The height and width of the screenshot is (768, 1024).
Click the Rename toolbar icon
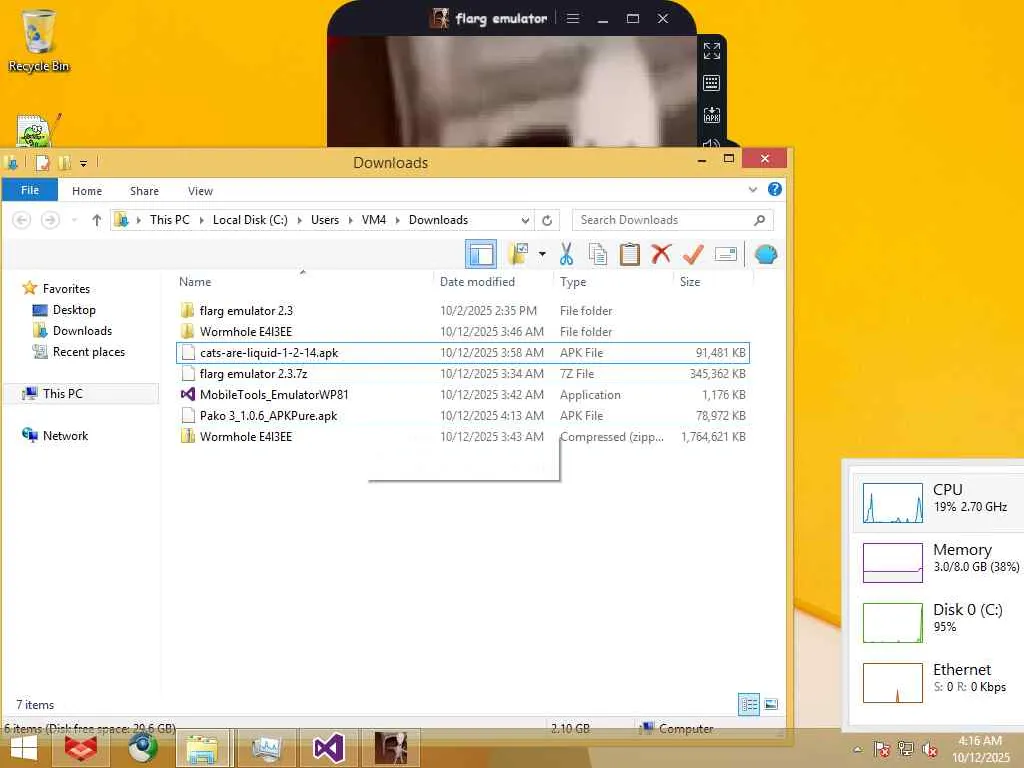tap(726, 254)
